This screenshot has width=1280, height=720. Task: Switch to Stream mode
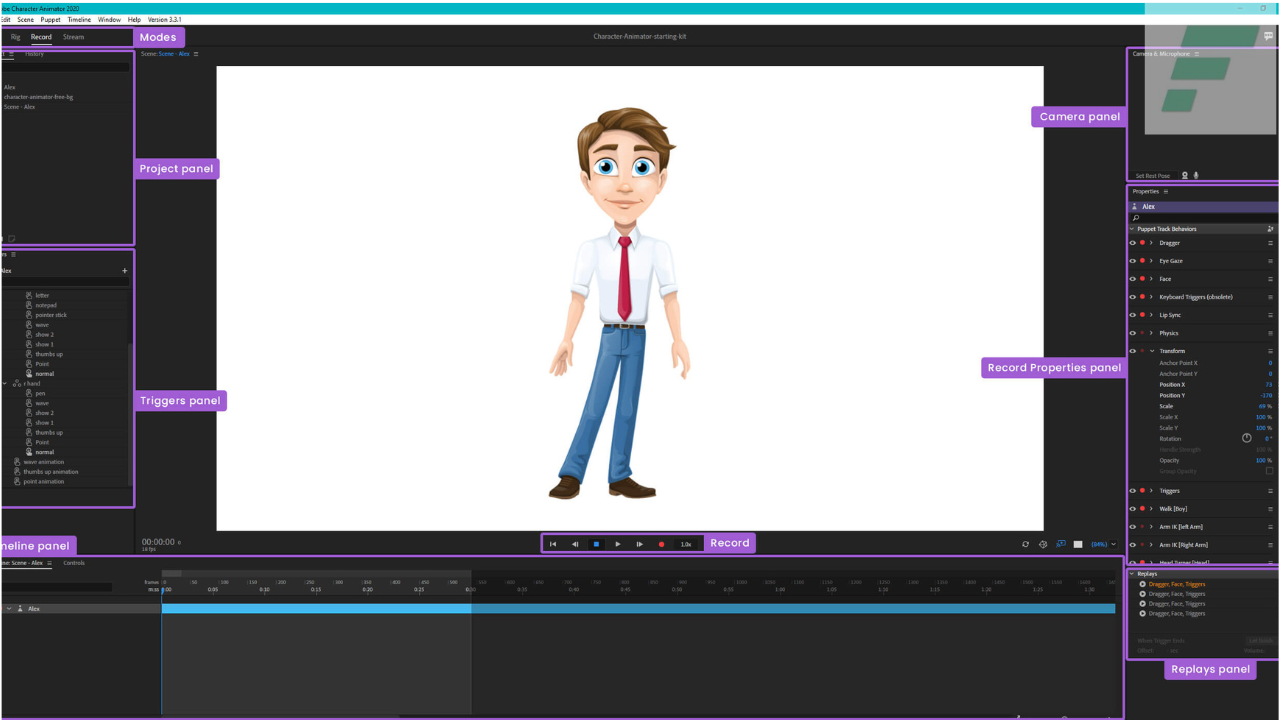click(73, 37)
